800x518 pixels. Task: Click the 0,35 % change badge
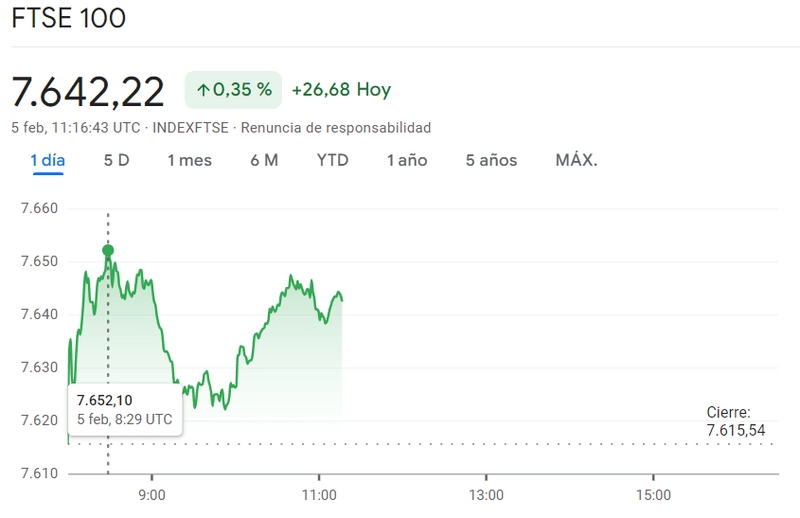coord(233,90)
